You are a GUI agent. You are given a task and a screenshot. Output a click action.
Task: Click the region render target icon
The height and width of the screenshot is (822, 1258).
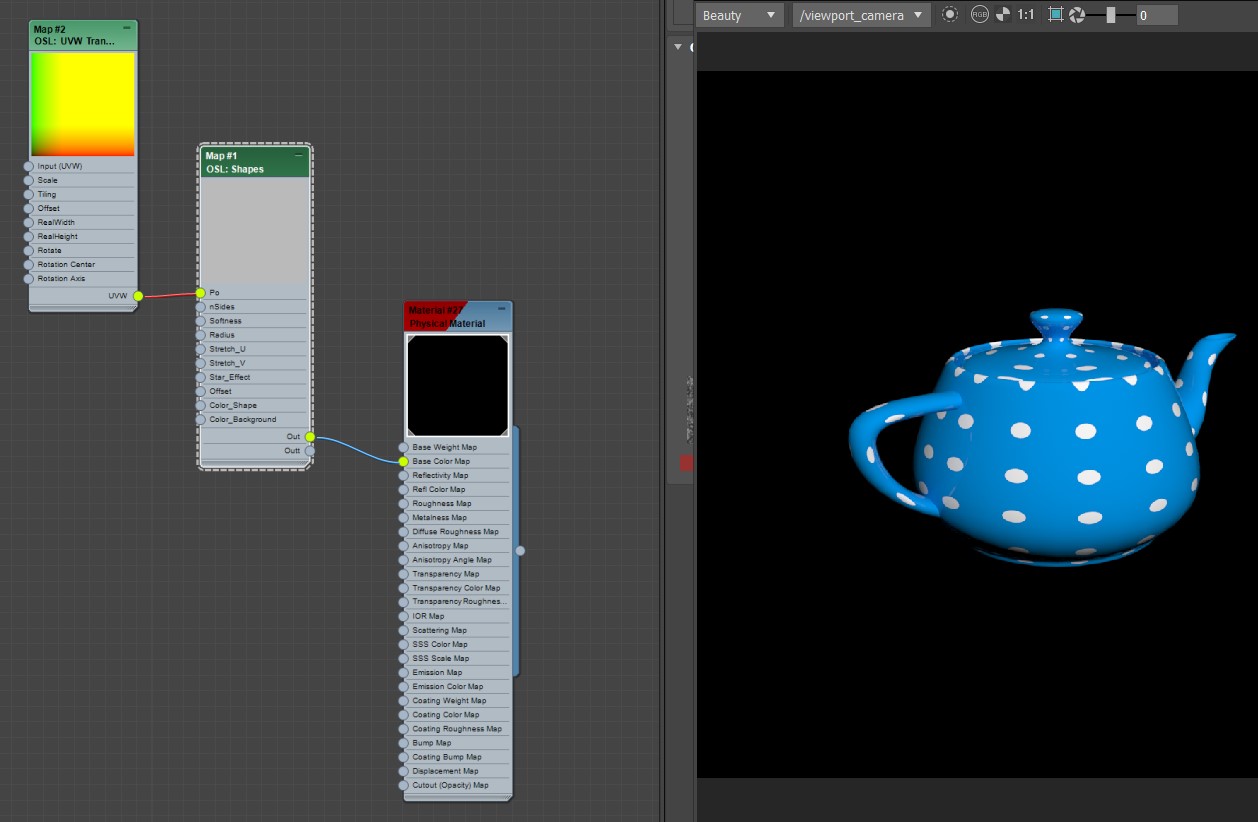(949, 15)
